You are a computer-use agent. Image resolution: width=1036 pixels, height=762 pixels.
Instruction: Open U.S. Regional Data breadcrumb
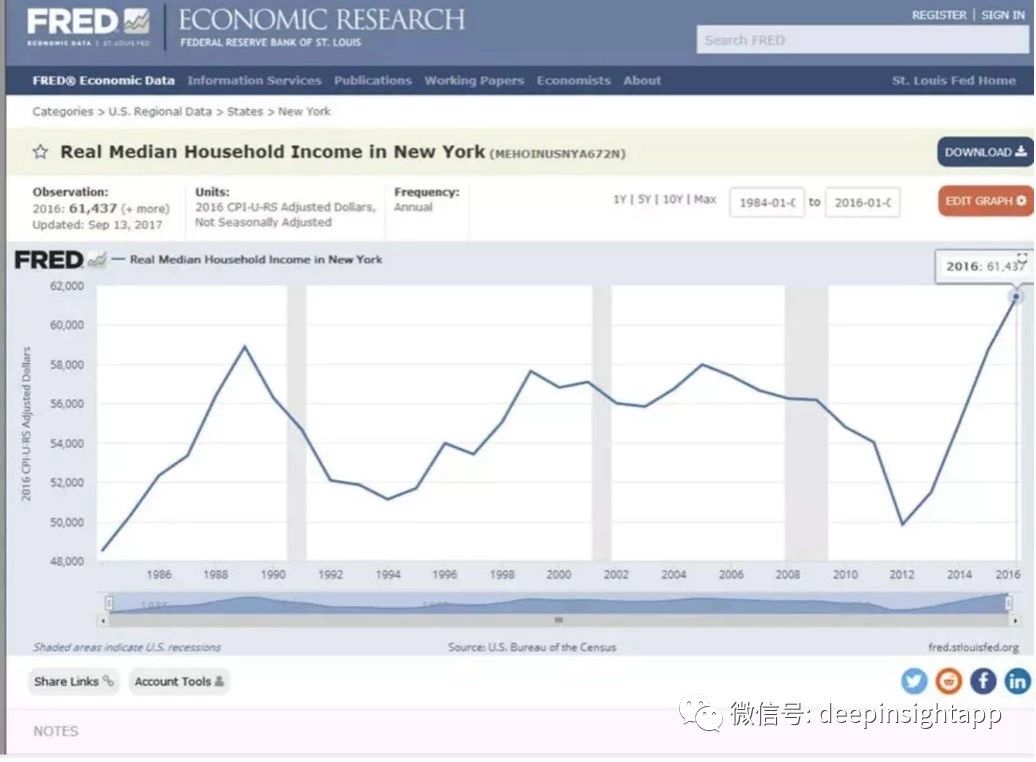160,112
